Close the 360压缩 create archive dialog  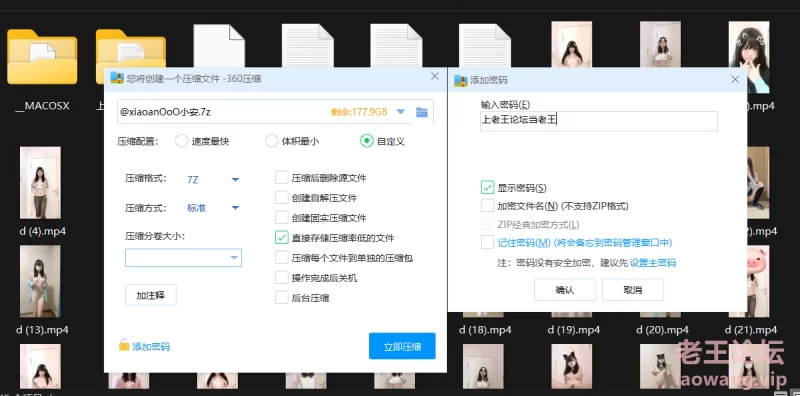tap(435, 77)
